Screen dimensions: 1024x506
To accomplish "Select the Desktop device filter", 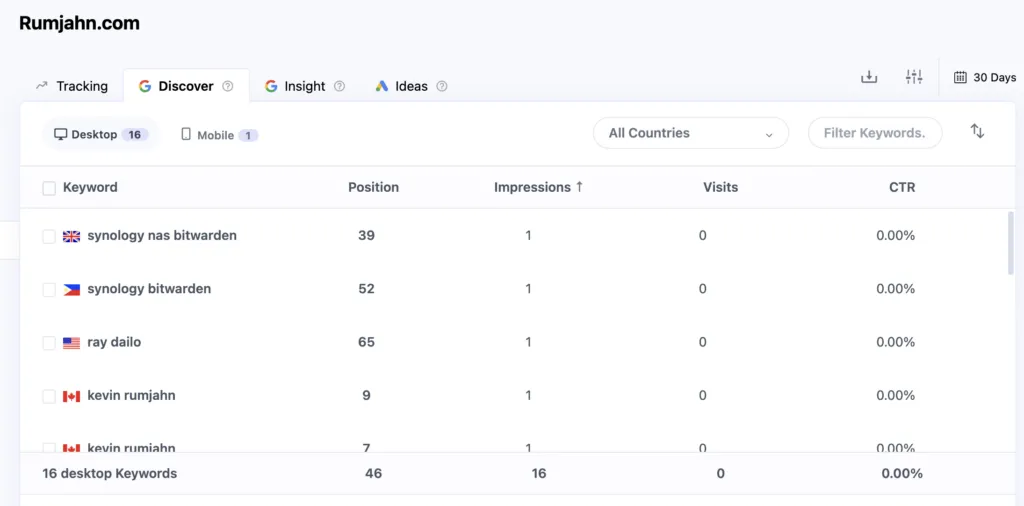I will click(95, 135).
